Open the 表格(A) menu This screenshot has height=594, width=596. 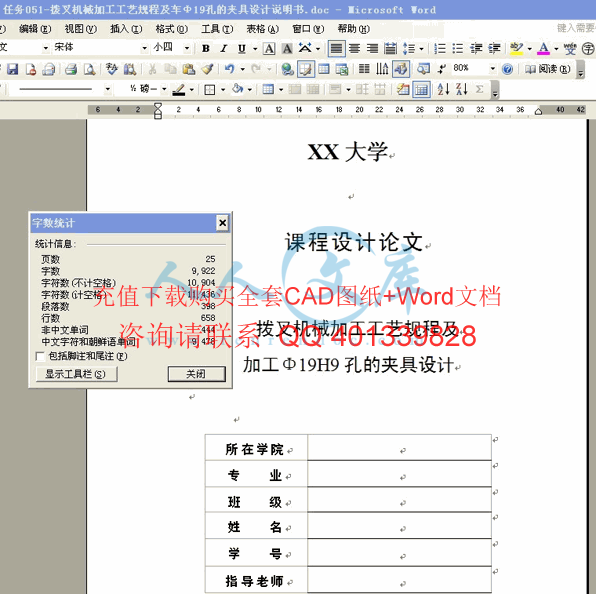pos(263,29)
